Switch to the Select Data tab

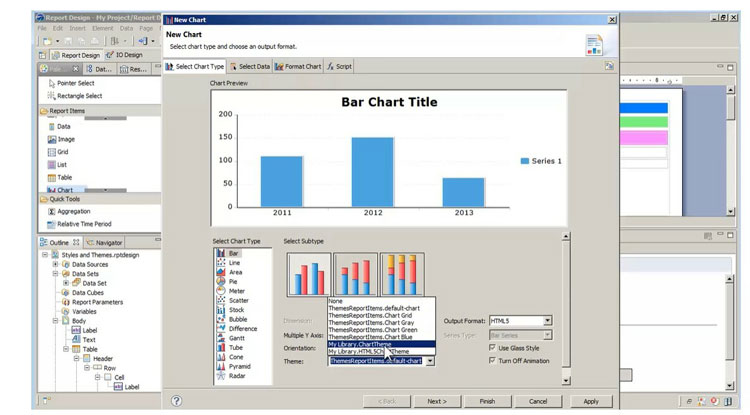(250, 66)
